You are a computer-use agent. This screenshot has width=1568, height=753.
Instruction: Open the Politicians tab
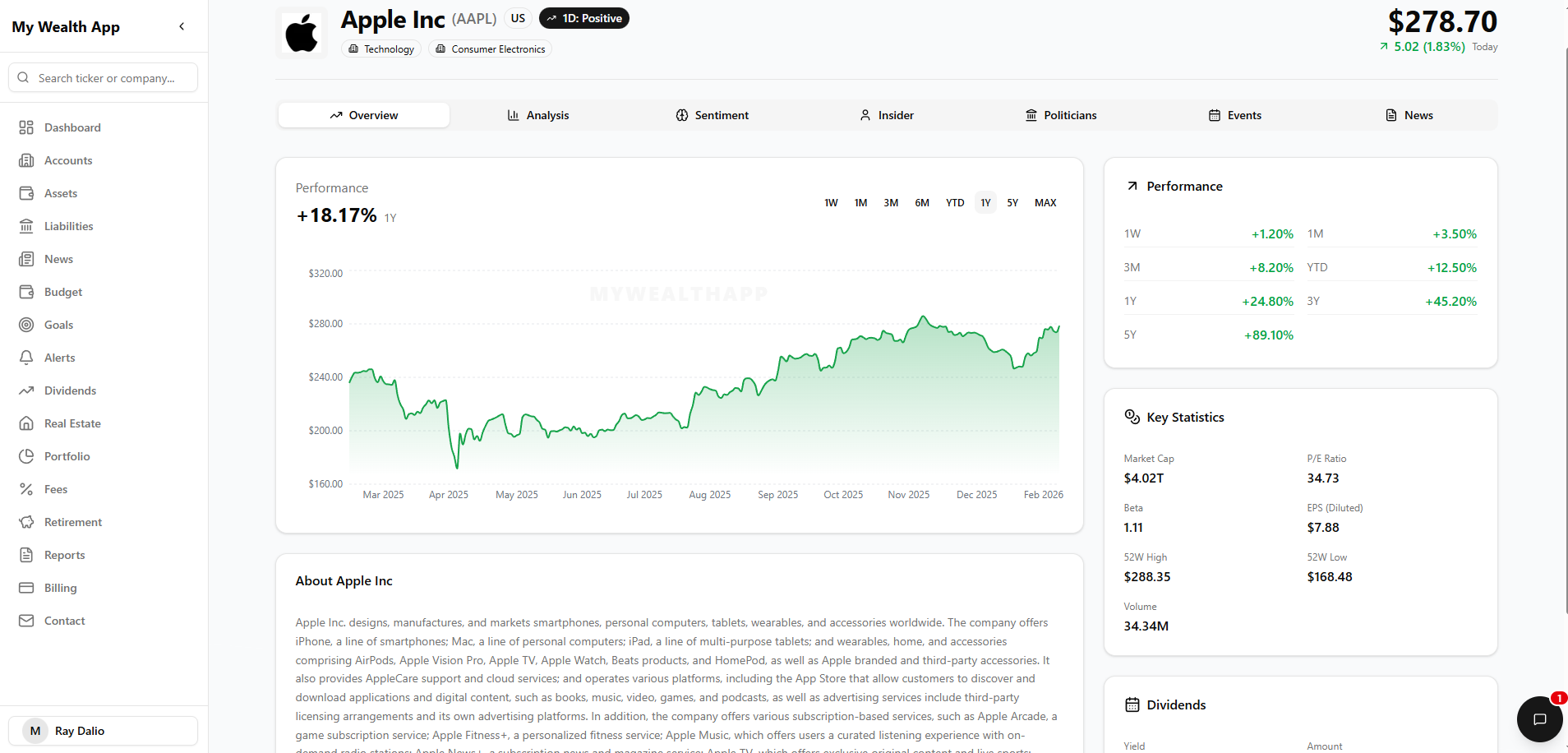click(x=1061, y=115)
